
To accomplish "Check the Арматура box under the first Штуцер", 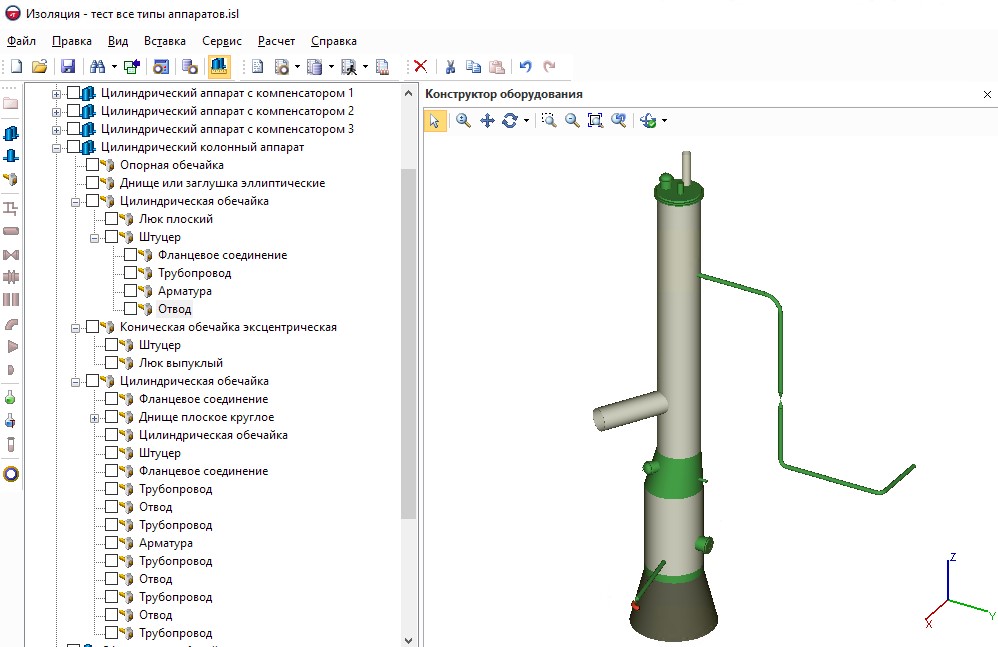I will pos(130,291).
